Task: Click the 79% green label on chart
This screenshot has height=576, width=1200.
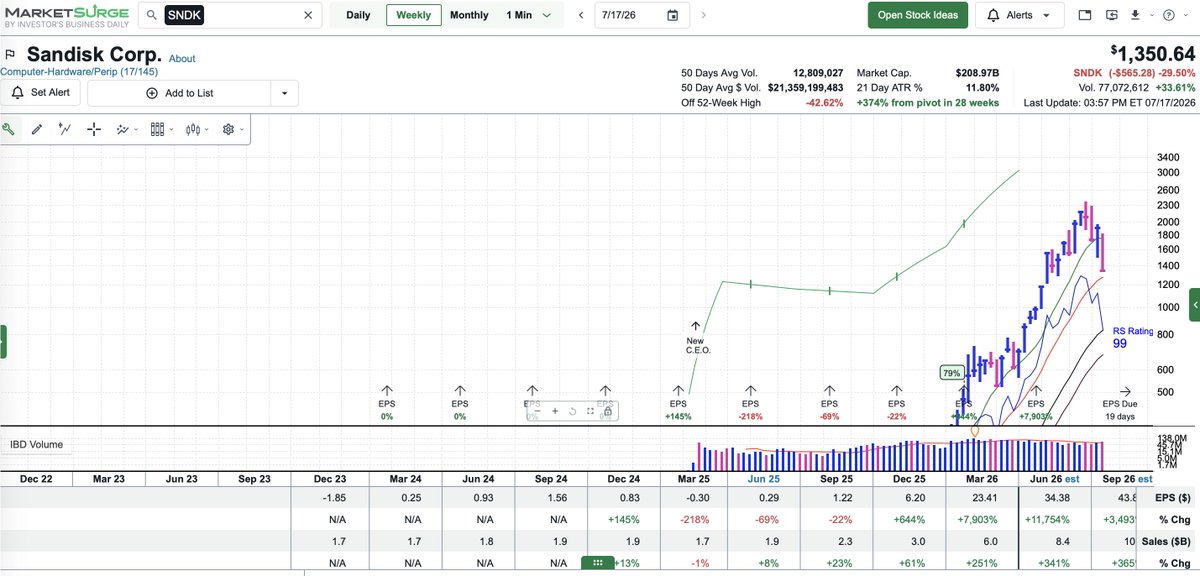Action: 951,373
